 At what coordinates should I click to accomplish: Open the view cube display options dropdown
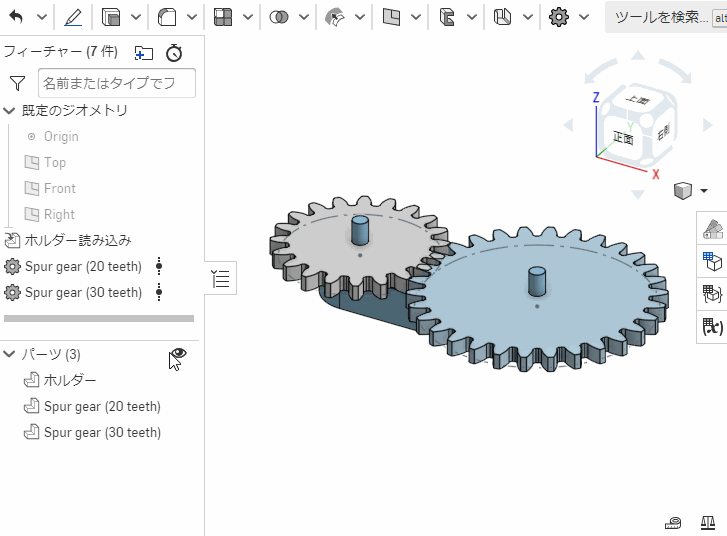(704, 190)
